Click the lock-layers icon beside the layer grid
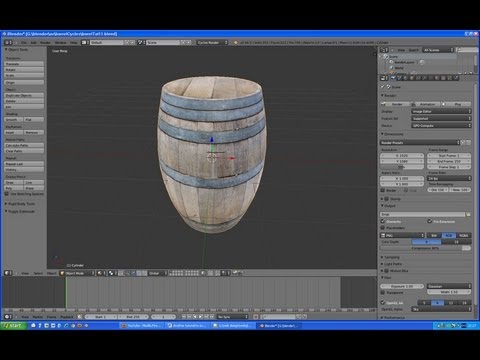This screenshot has width=480, height=360. (203, 273)
